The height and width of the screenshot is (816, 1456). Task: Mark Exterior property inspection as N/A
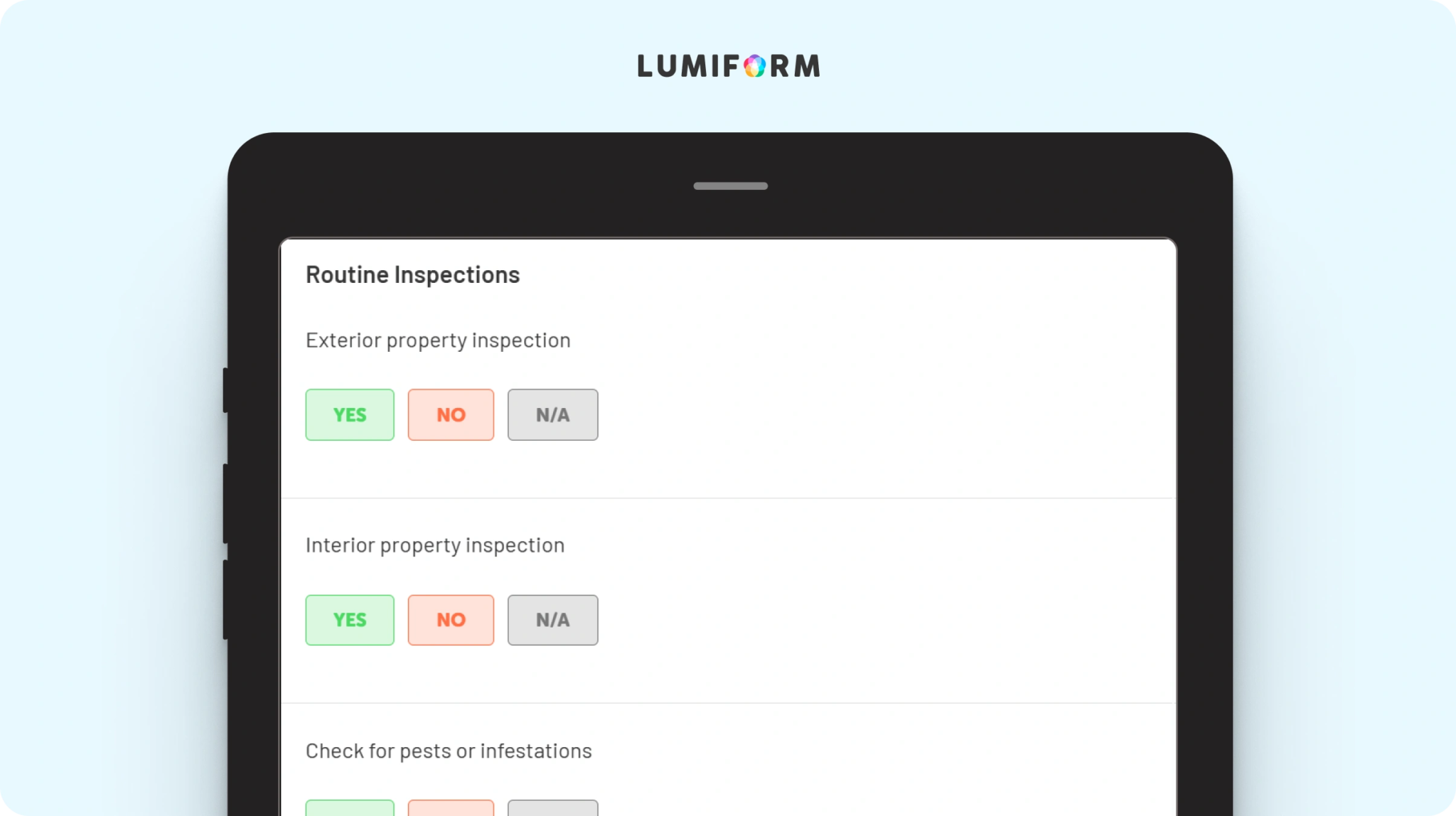tap(552, 414)
